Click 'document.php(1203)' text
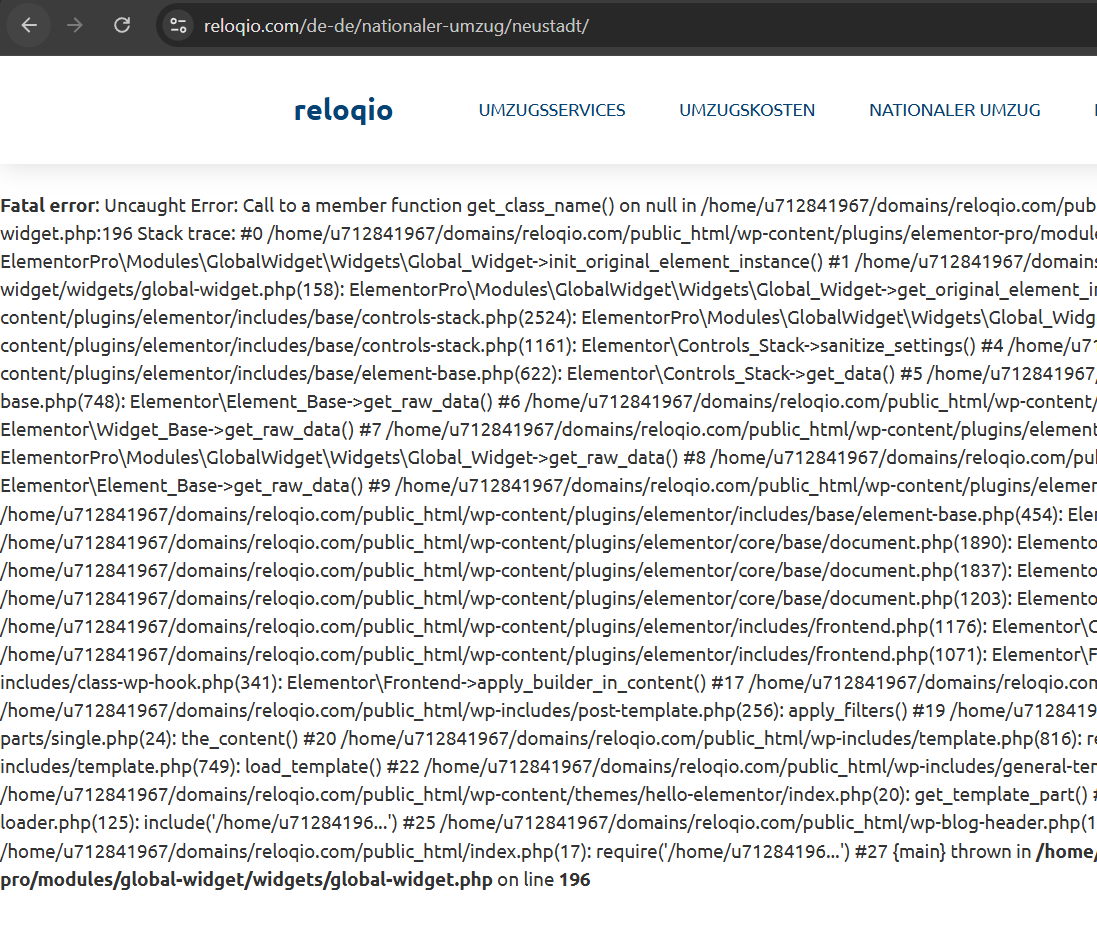 (x=920, y=598)
